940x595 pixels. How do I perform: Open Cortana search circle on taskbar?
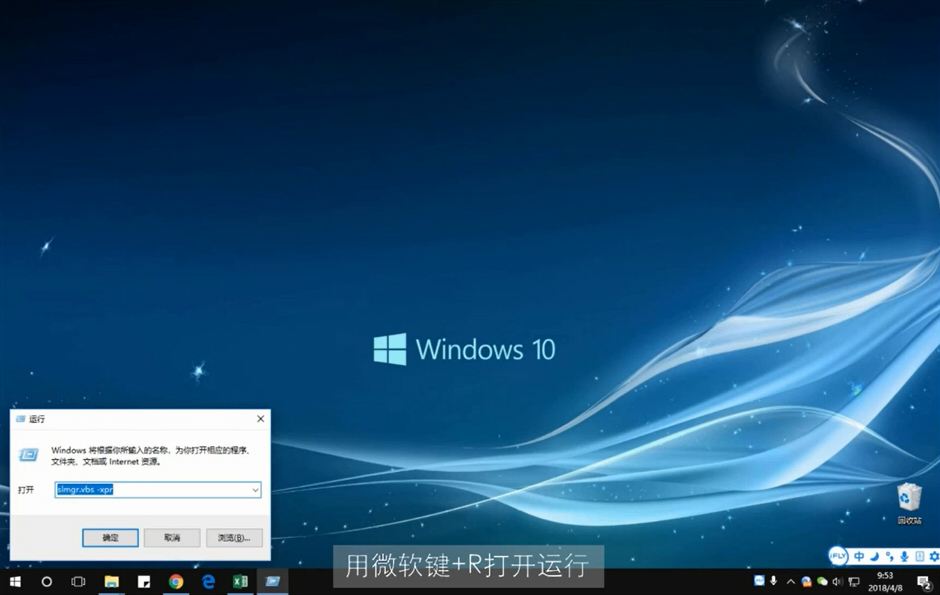click(x=47, y=582)
